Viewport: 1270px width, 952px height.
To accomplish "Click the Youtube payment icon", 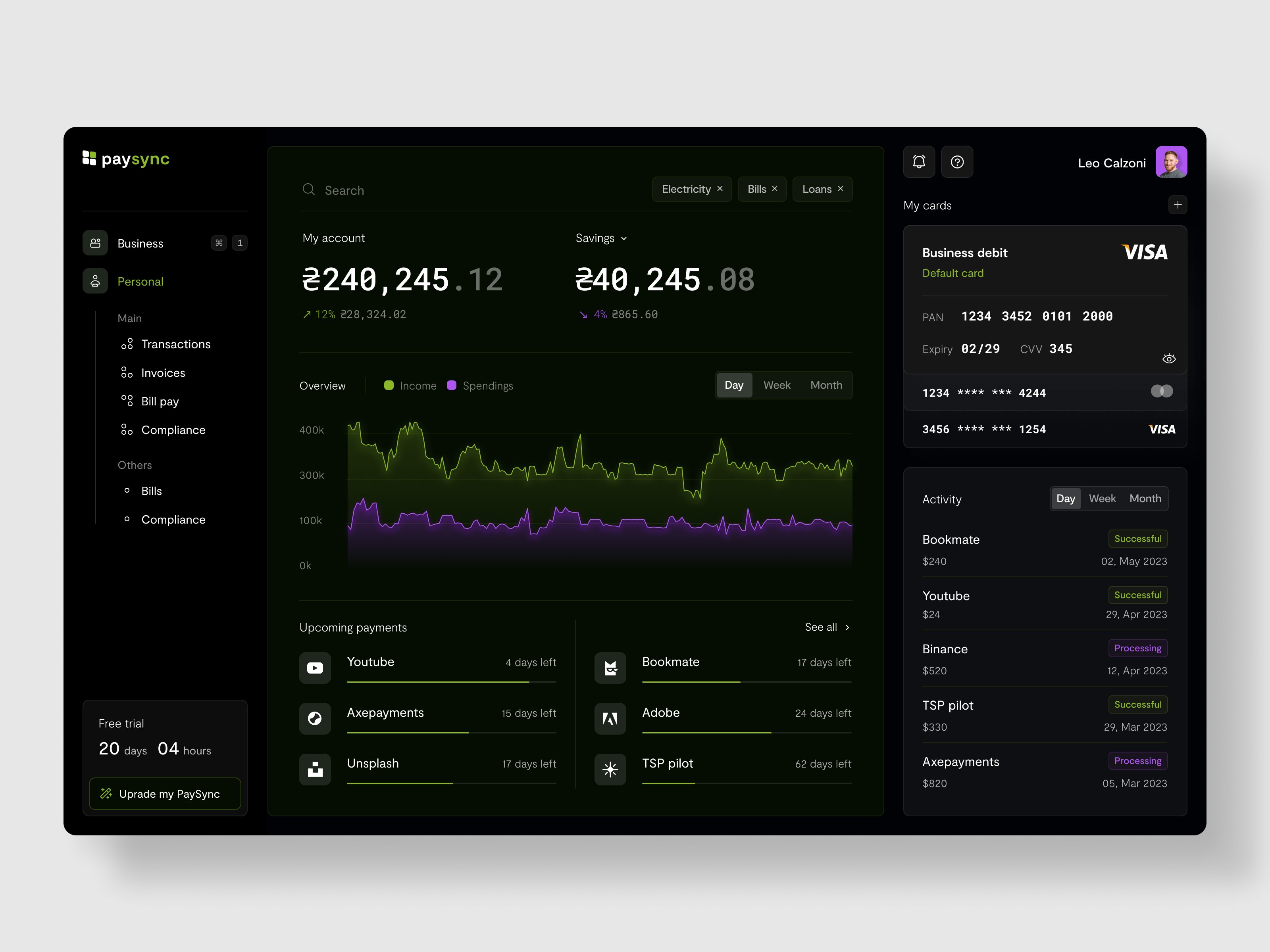I will (x=315, y=668).
